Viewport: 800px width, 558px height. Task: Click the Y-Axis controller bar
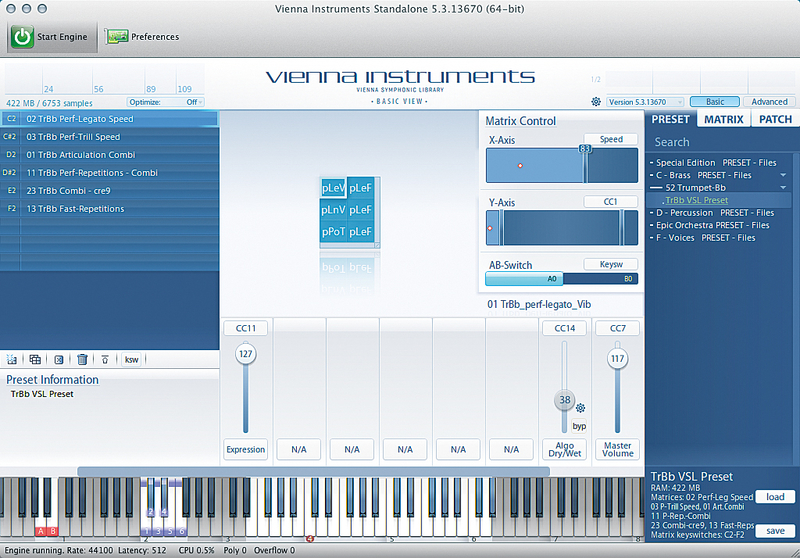562,227
